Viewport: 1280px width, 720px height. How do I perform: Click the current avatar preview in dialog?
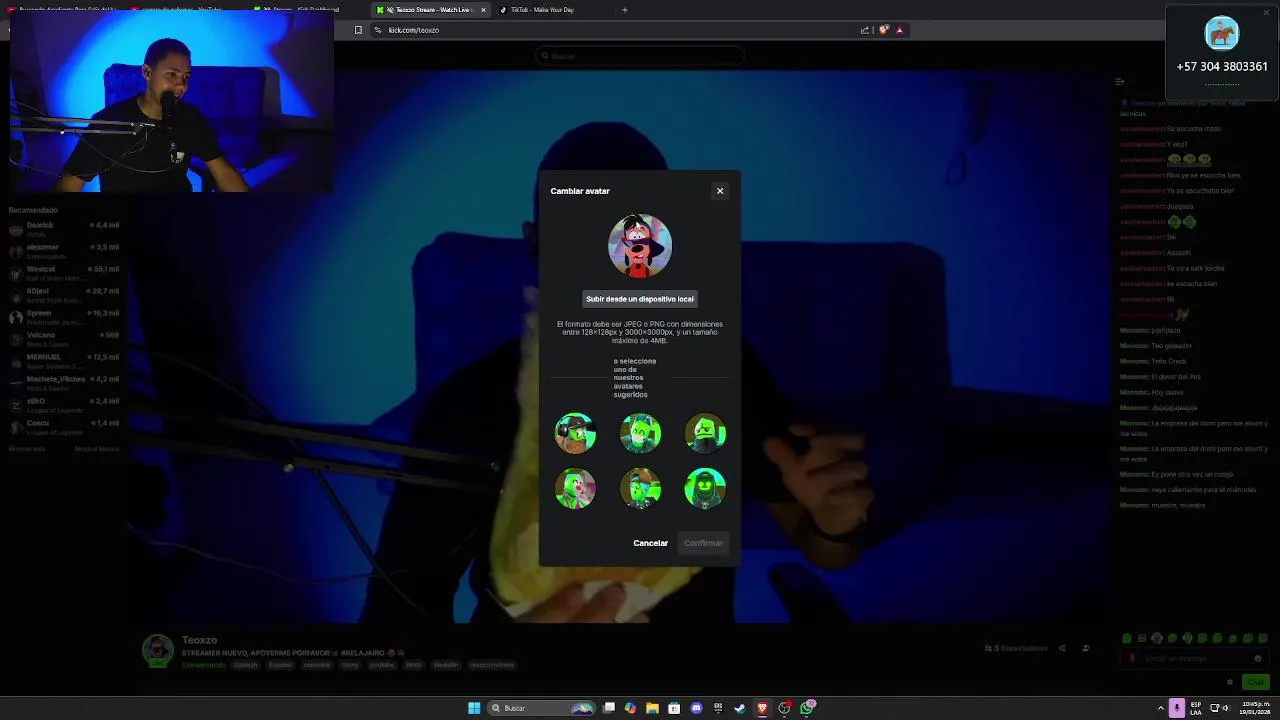coord(640,246)
